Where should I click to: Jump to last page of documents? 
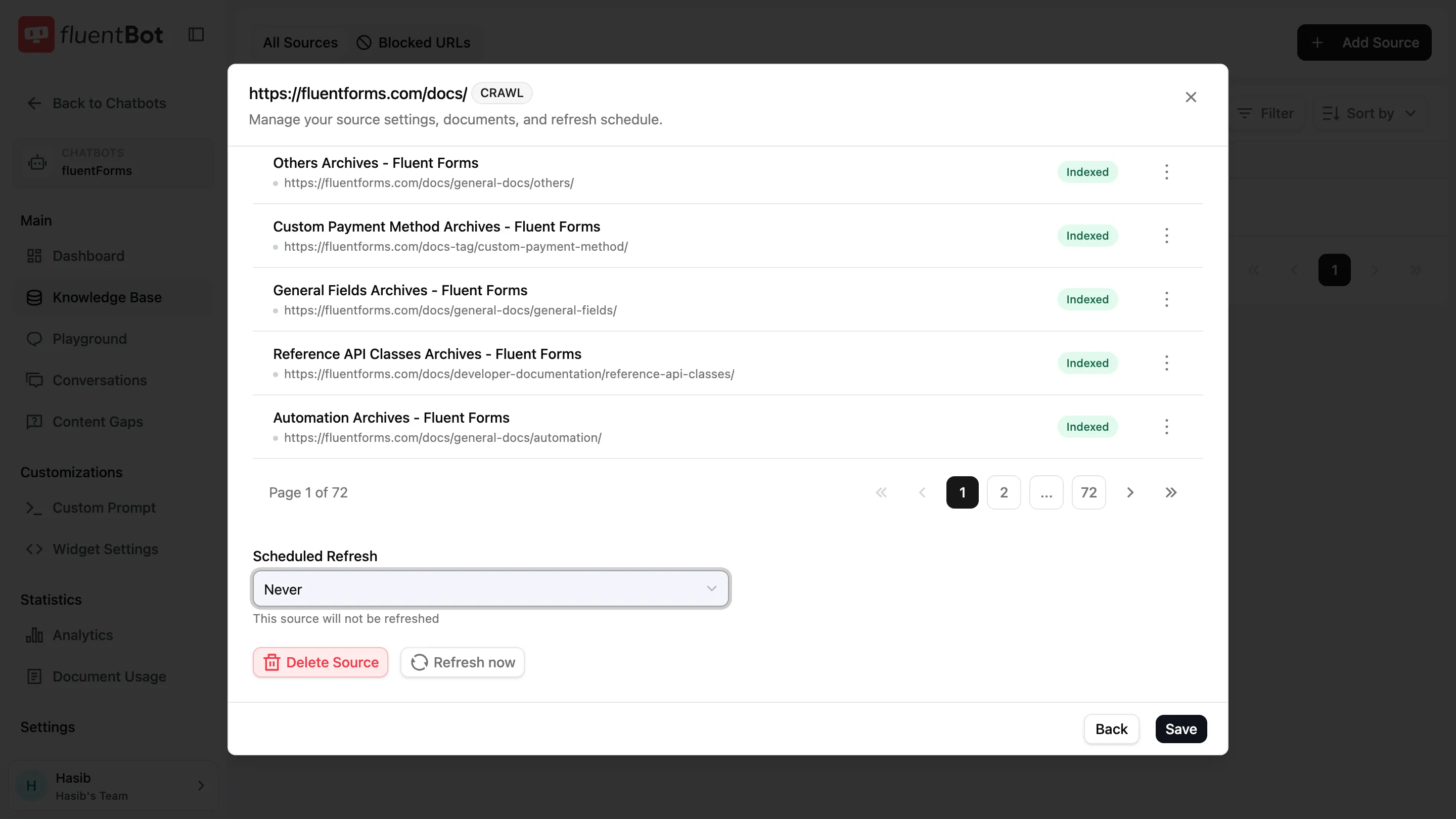[x=1170, y=492]
